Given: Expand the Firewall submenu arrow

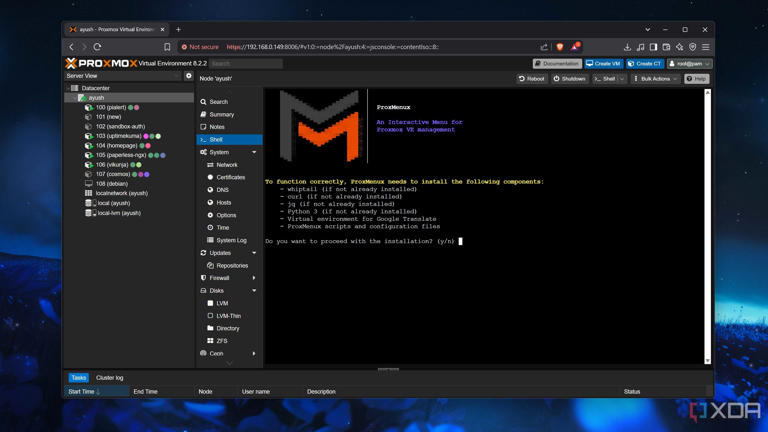Looking at the screenshot, I should click(x=254, y=278).
